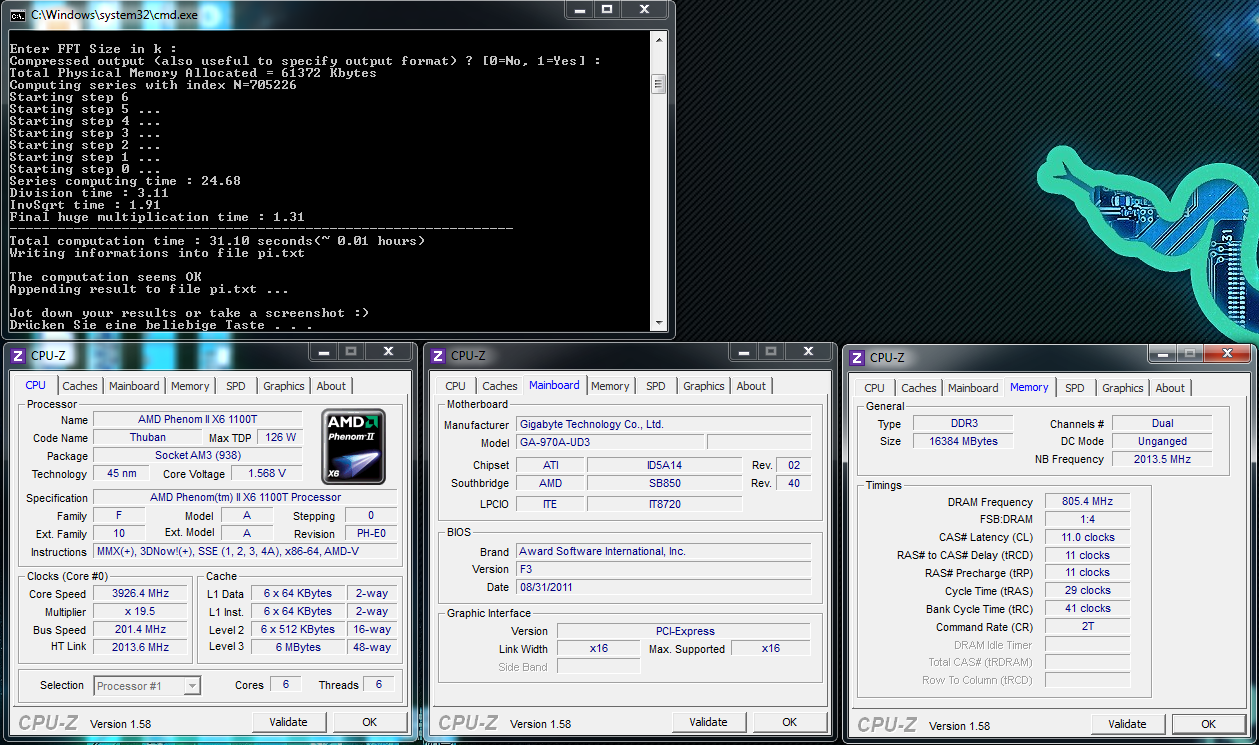
Task: Click the Package field Socket AM3 (938)
Action: (x=196, y=455)
